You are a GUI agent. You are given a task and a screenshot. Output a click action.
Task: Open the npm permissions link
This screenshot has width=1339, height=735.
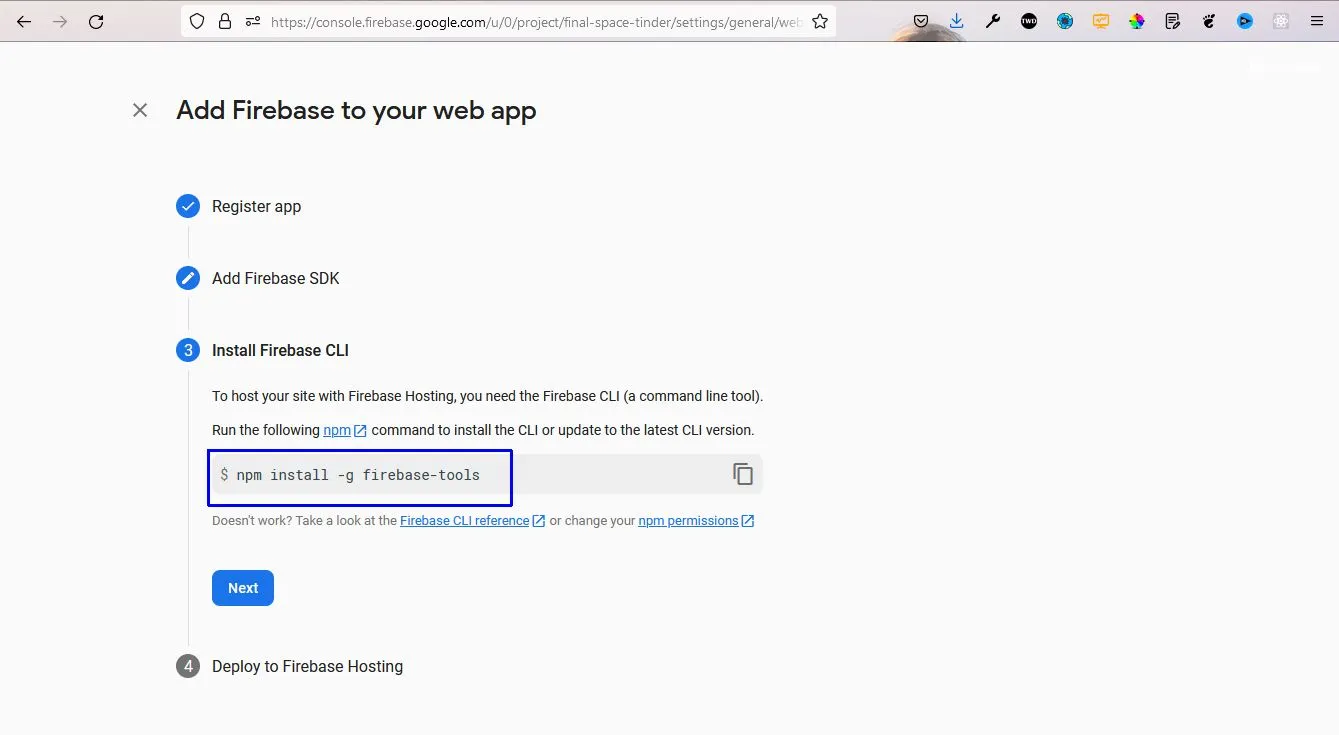[x=696, y=521]
